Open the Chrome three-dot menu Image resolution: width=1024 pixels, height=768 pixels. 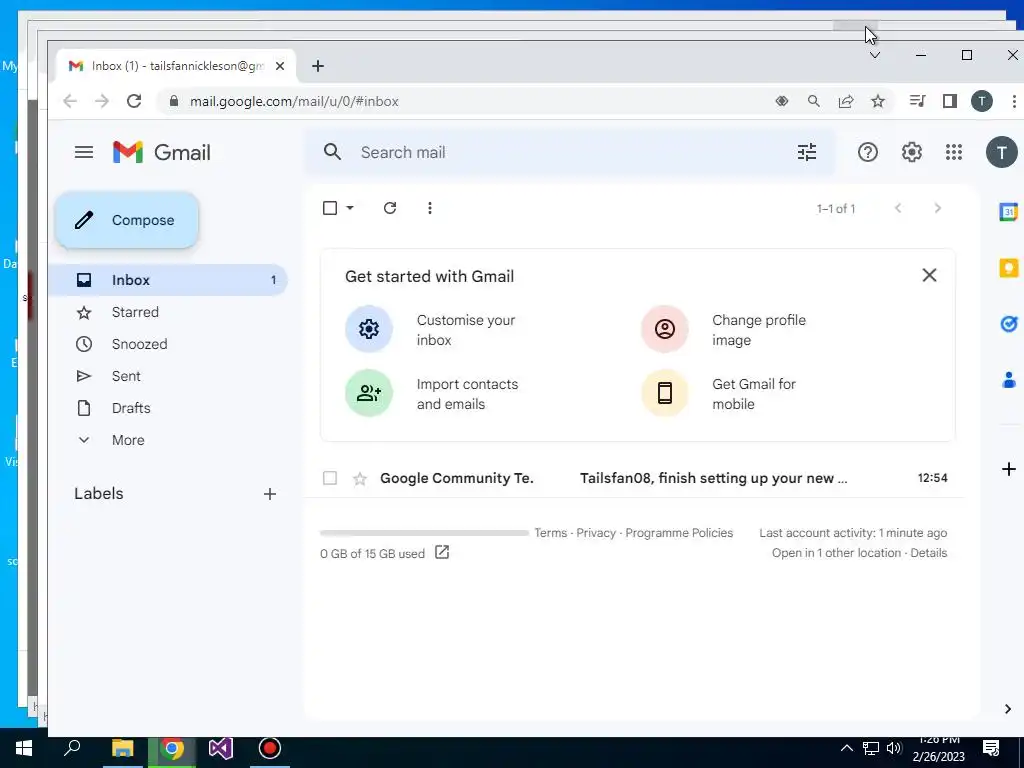click(1014, 101)
